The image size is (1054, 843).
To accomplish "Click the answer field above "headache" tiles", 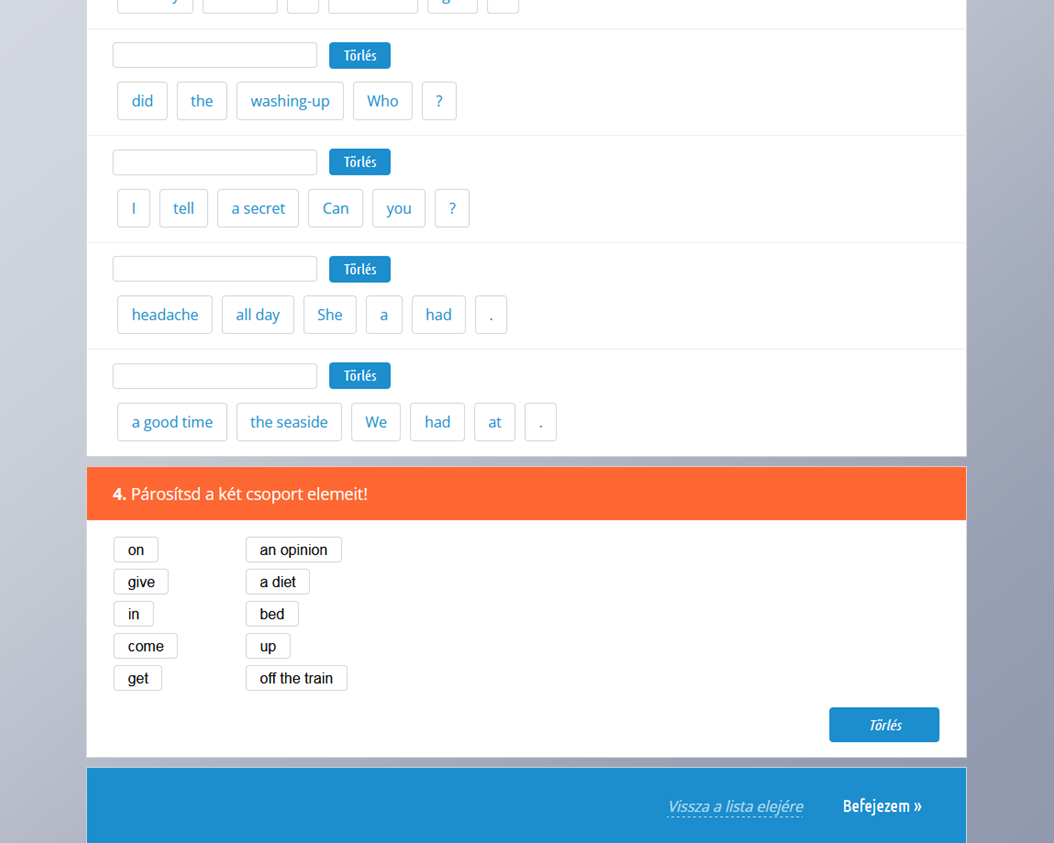I will pyautogui.click(x=215, y=269).
